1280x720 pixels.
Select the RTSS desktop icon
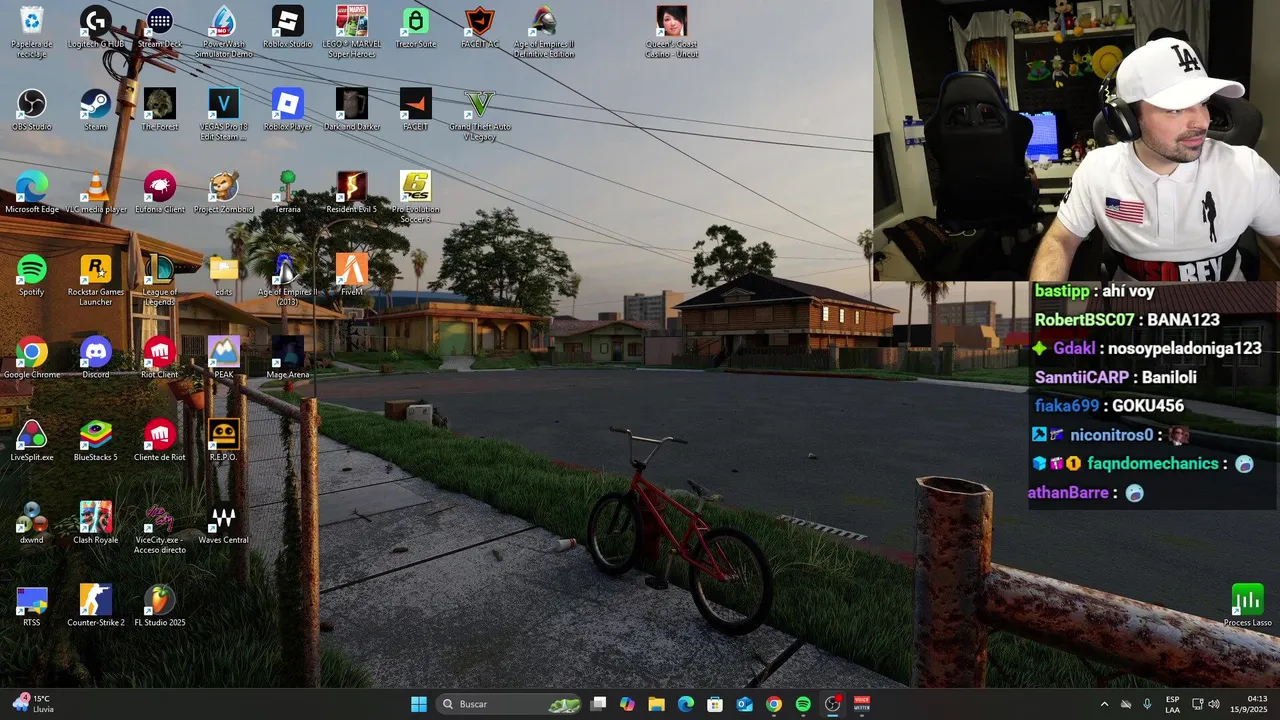pos(32,605)
